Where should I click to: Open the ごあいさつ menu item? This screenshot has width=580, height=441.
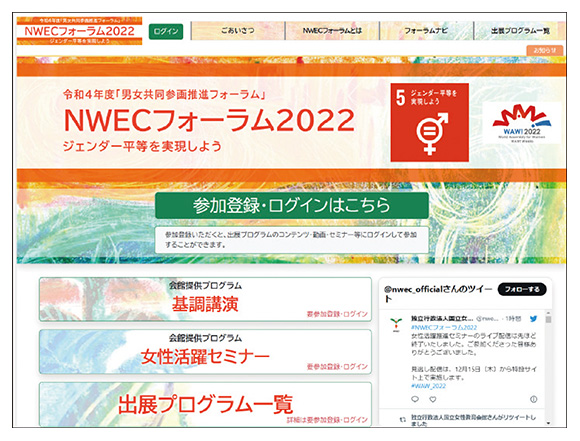pos(238,31)
